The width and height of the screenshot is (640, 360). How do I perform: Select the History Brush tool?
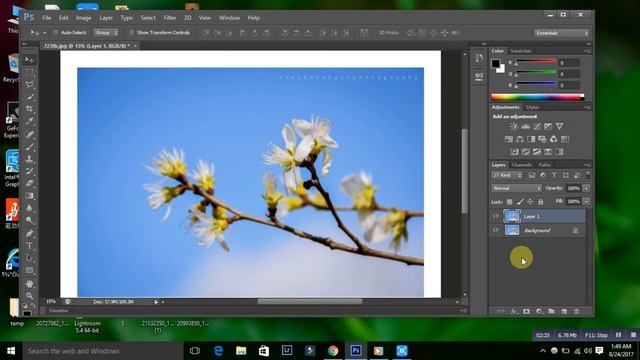click(29, 171)
